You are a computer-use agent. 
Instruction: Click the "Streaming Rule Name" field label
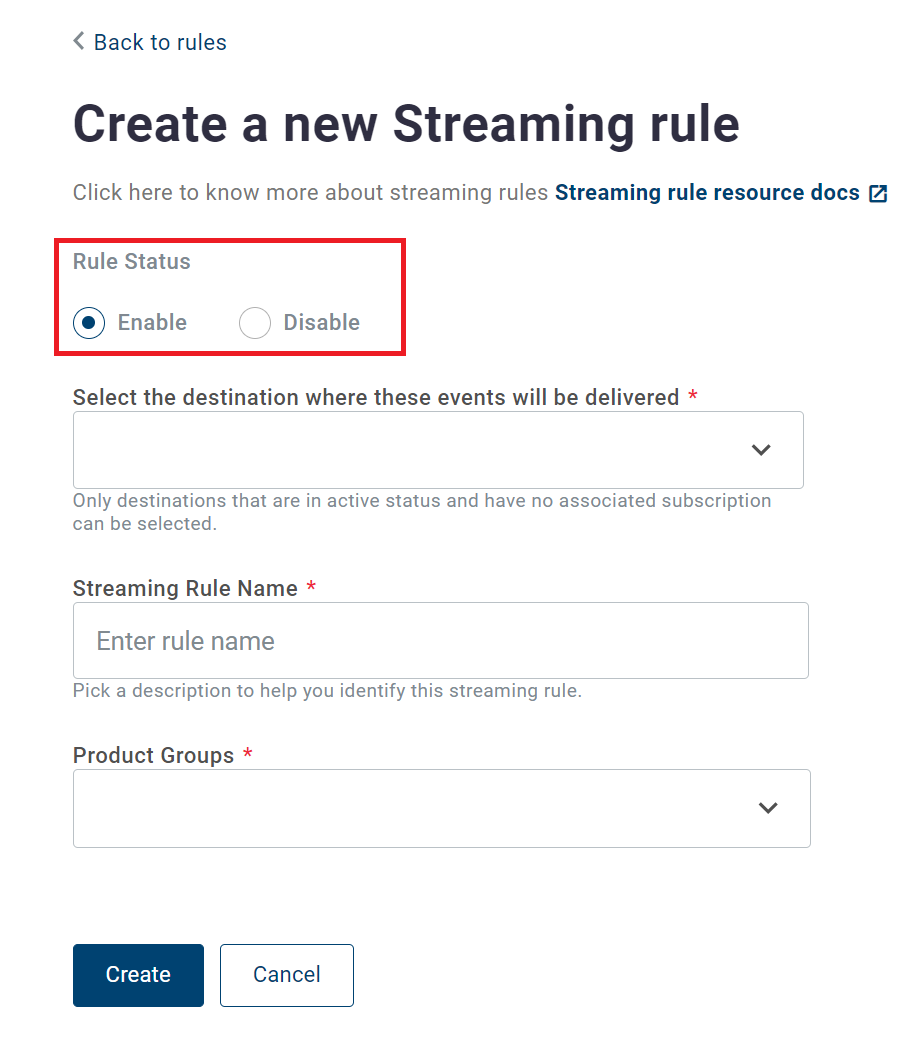pyautogui.click(x=185, y=588)
